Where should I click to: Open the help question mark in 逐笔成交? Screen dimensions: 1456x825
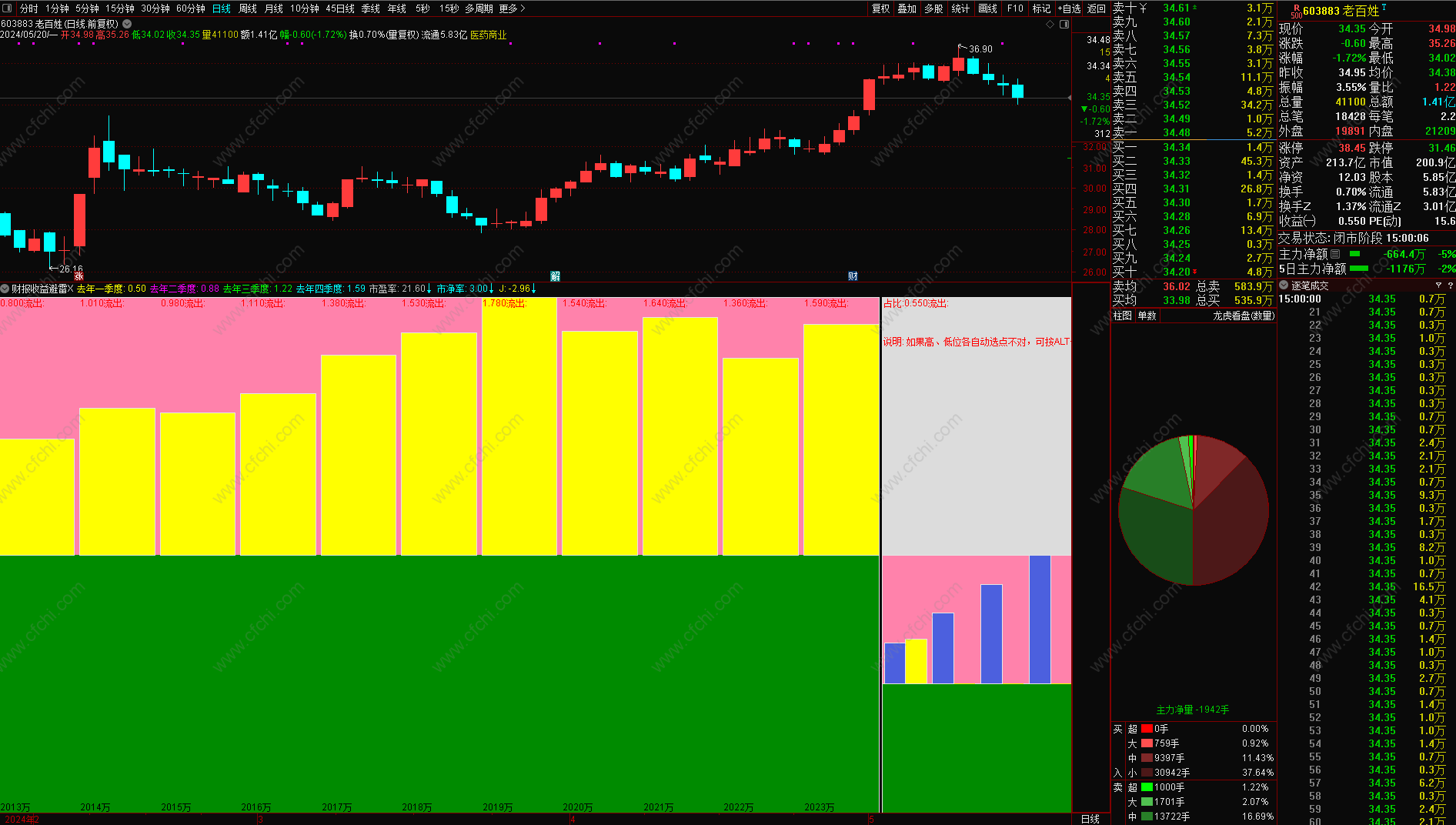1451,286
